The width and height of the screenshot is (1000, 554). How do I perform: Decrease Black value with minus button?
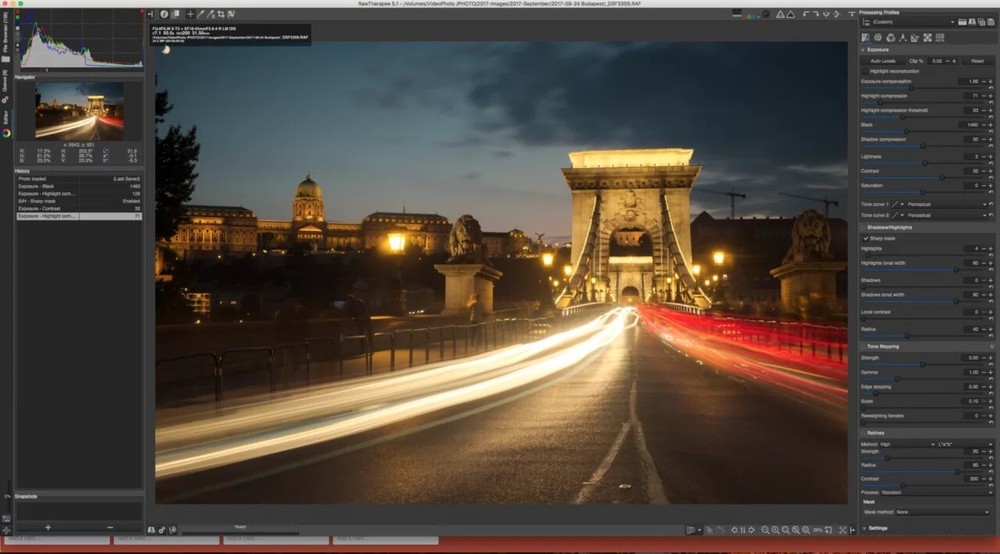[983, 125]
